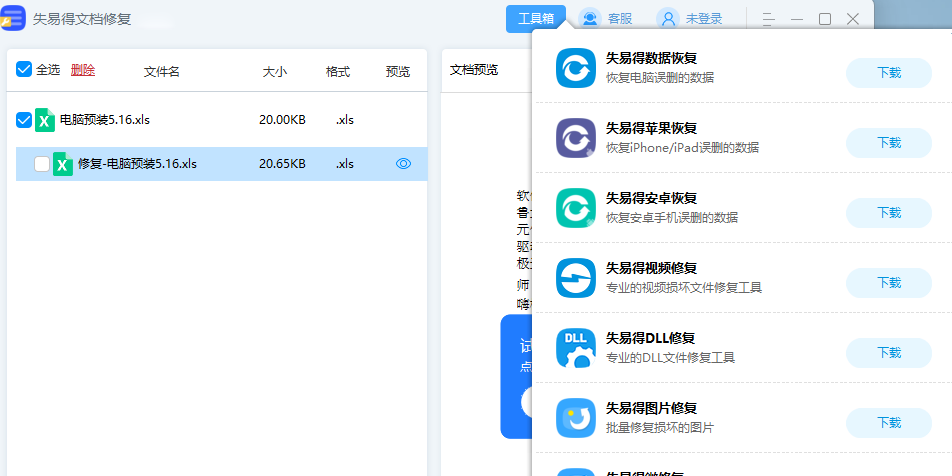Click the 失易得苹果恢复 title text
This screenshot has width=952, height=476.
click(651, 128)
